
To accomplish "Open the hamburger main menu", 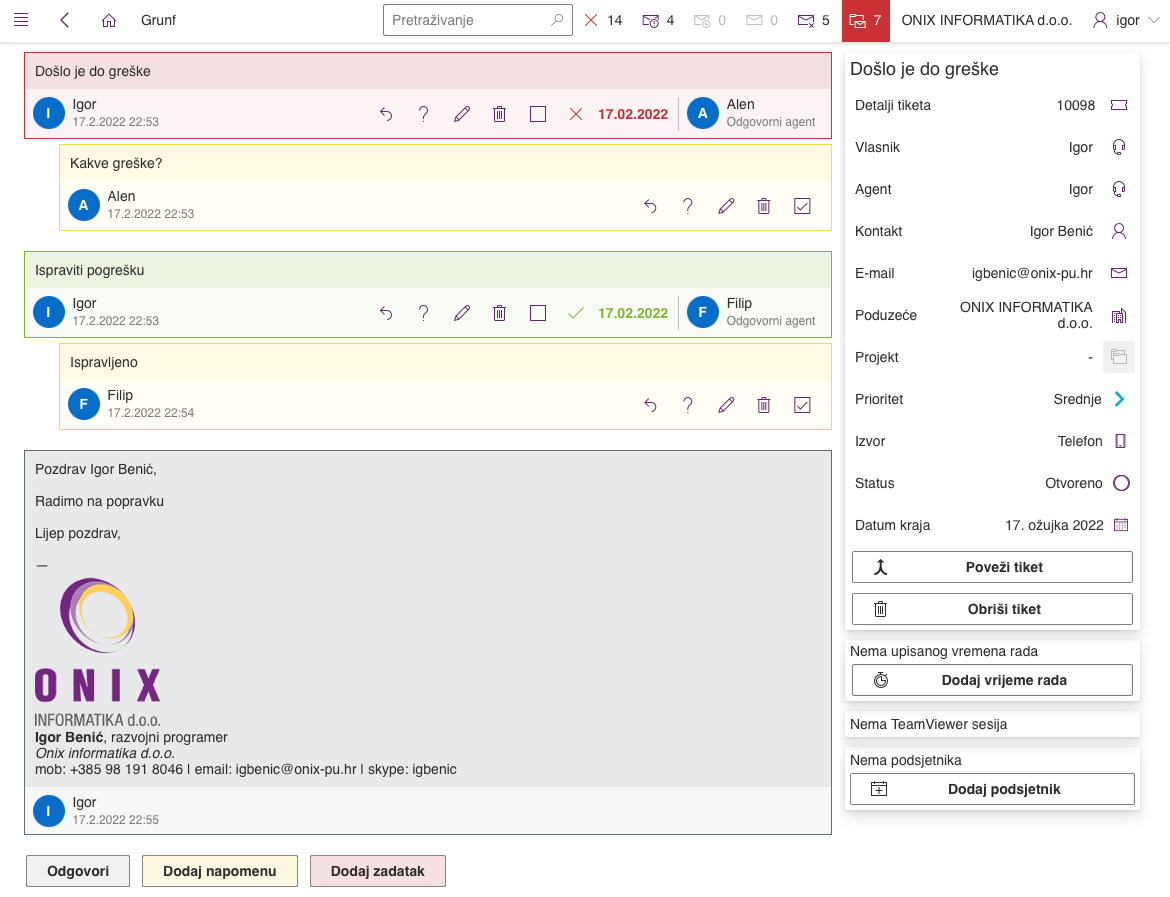I will point(21,20).
